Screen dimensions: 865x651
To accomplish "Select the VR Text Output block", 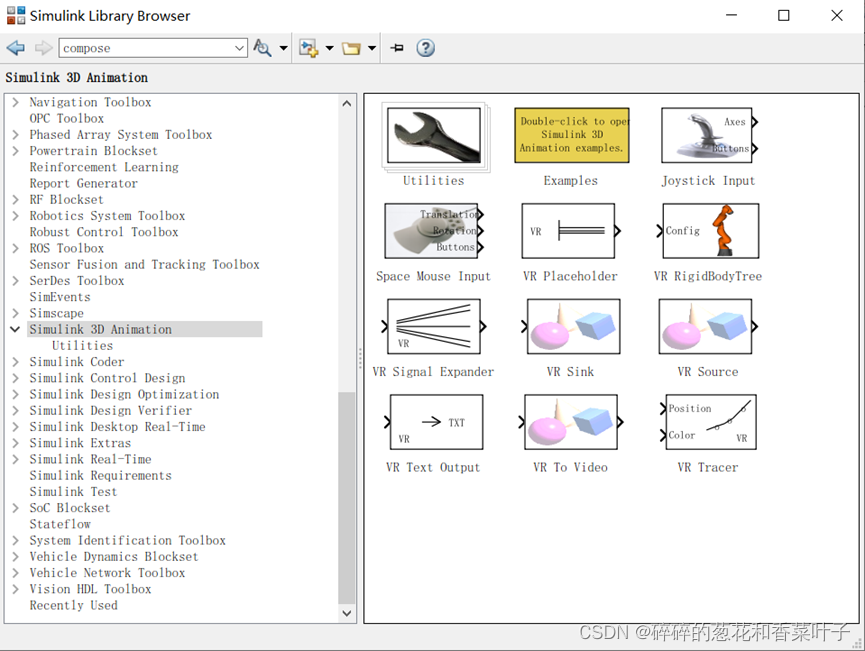I will coord(434,422).
